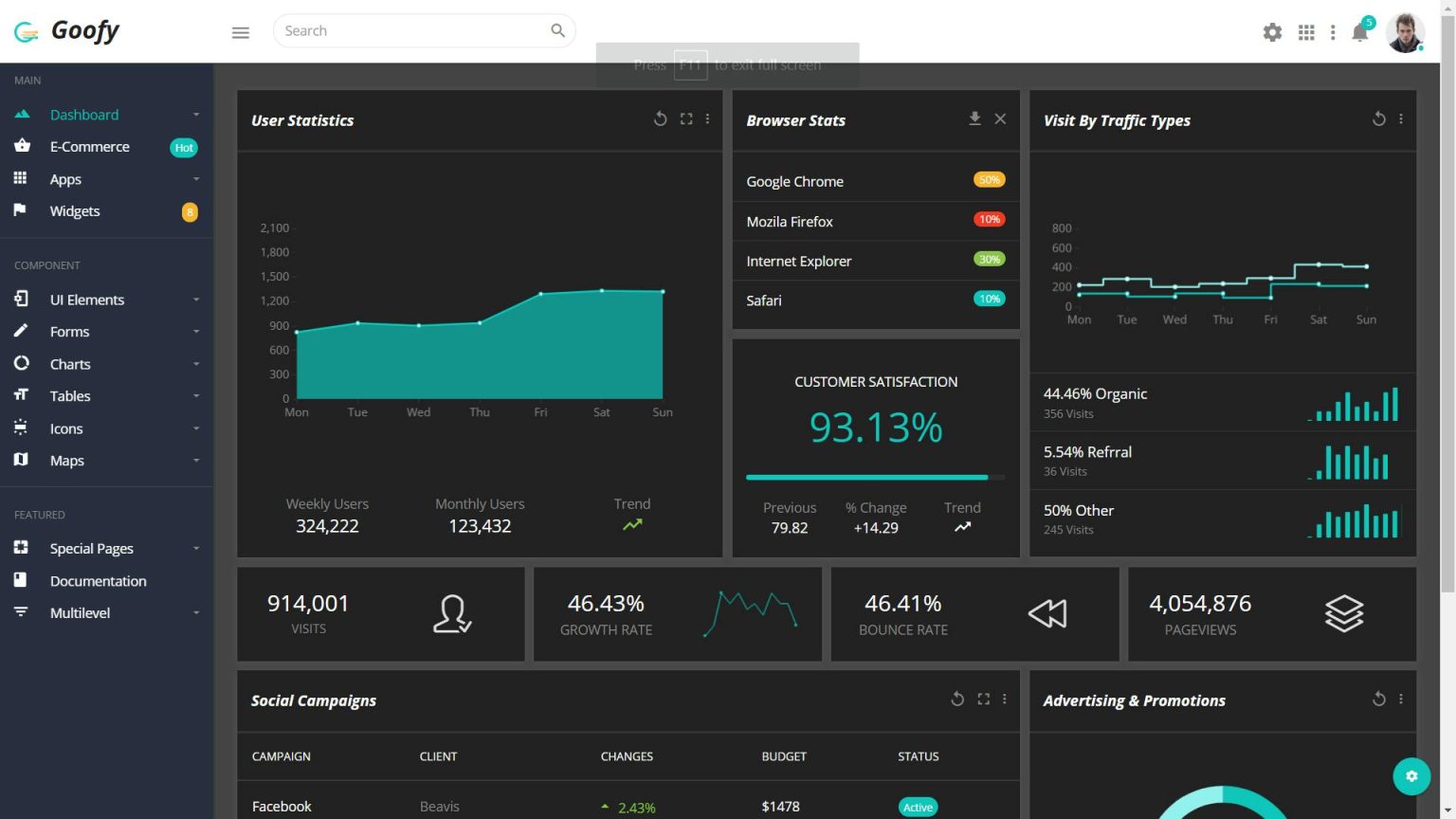
Task: Open notifications via the bell icon
Action: click(x=1359, y=33)
